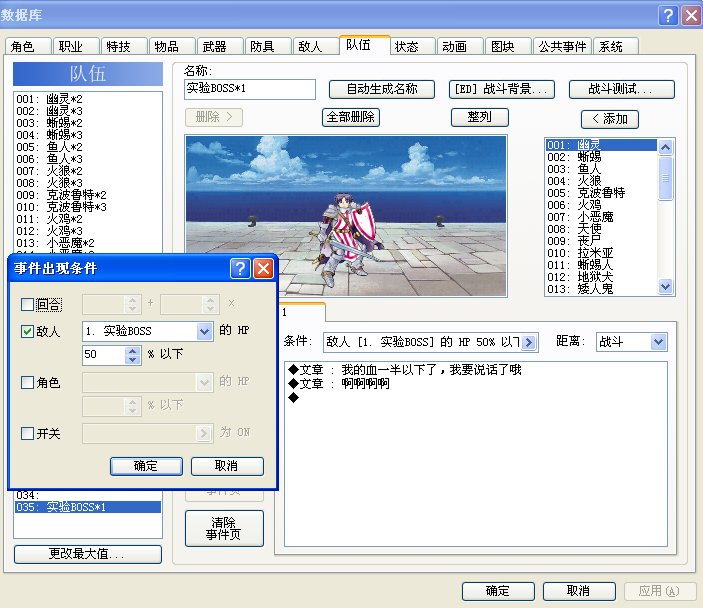703x608 pixels.
Task: Uncheck the 敌人 checkbox
Action: 27,331
